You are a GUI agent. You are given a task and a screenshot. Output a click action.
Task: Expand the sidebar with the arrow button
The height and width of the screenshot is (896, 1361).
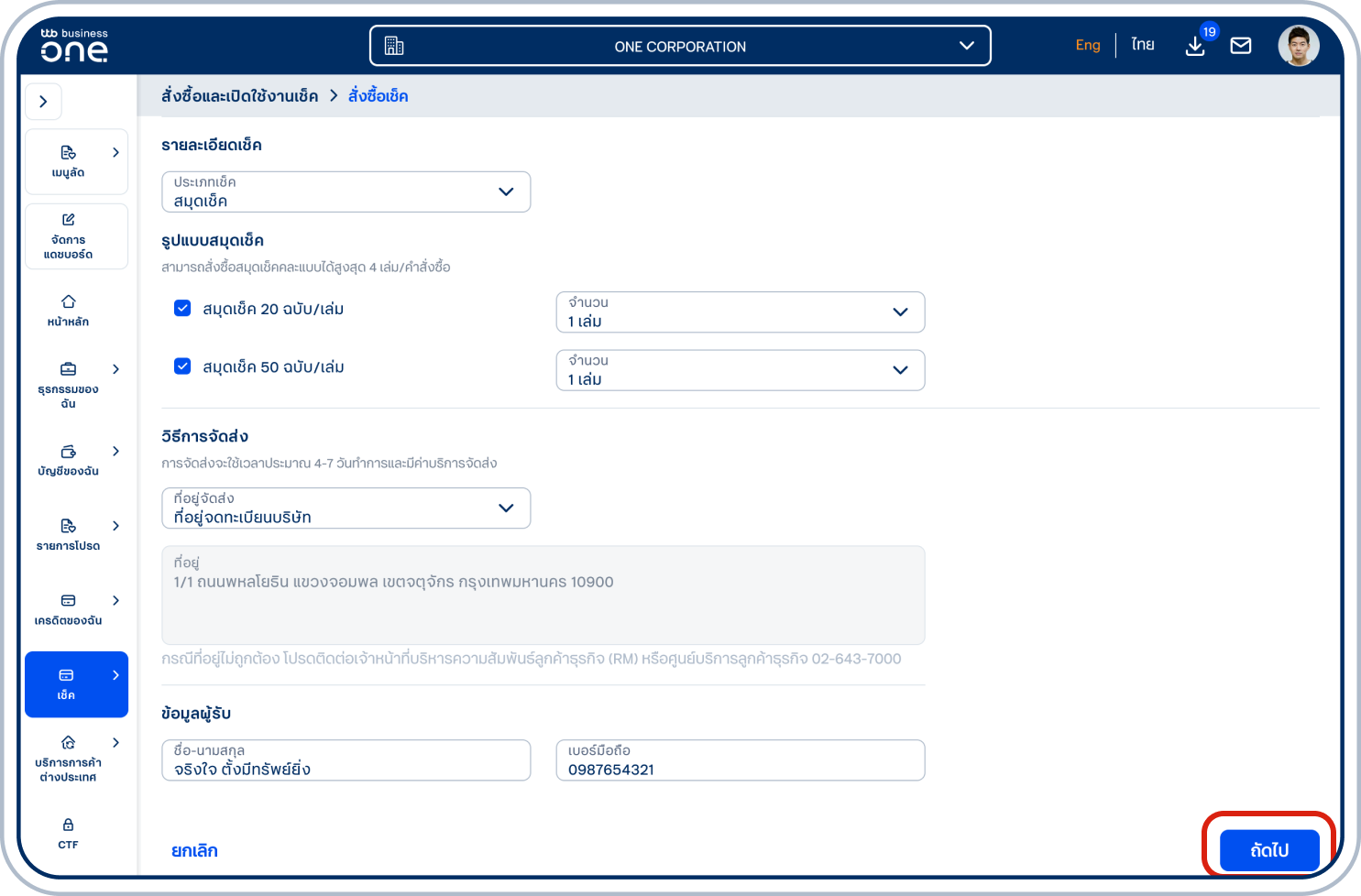[x=43, y=102]
